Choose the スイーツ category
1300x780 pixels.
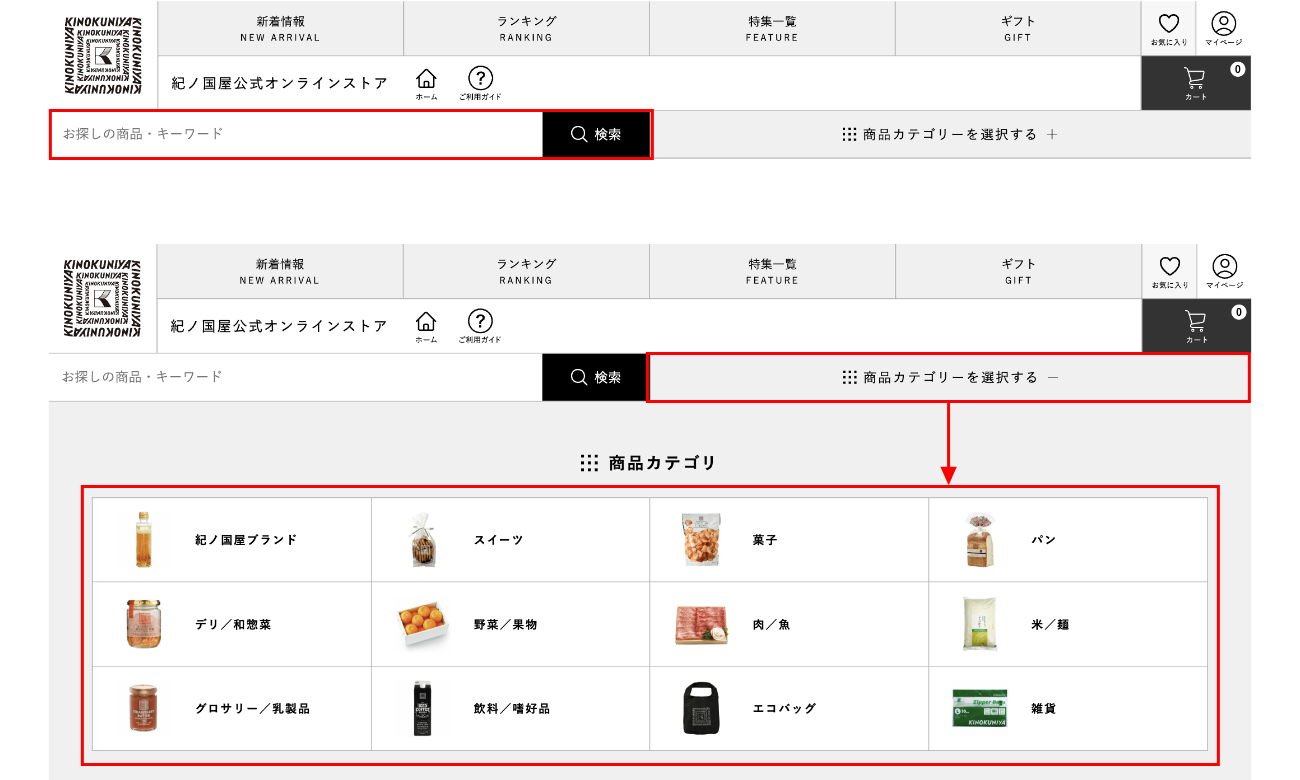point(498,540)
